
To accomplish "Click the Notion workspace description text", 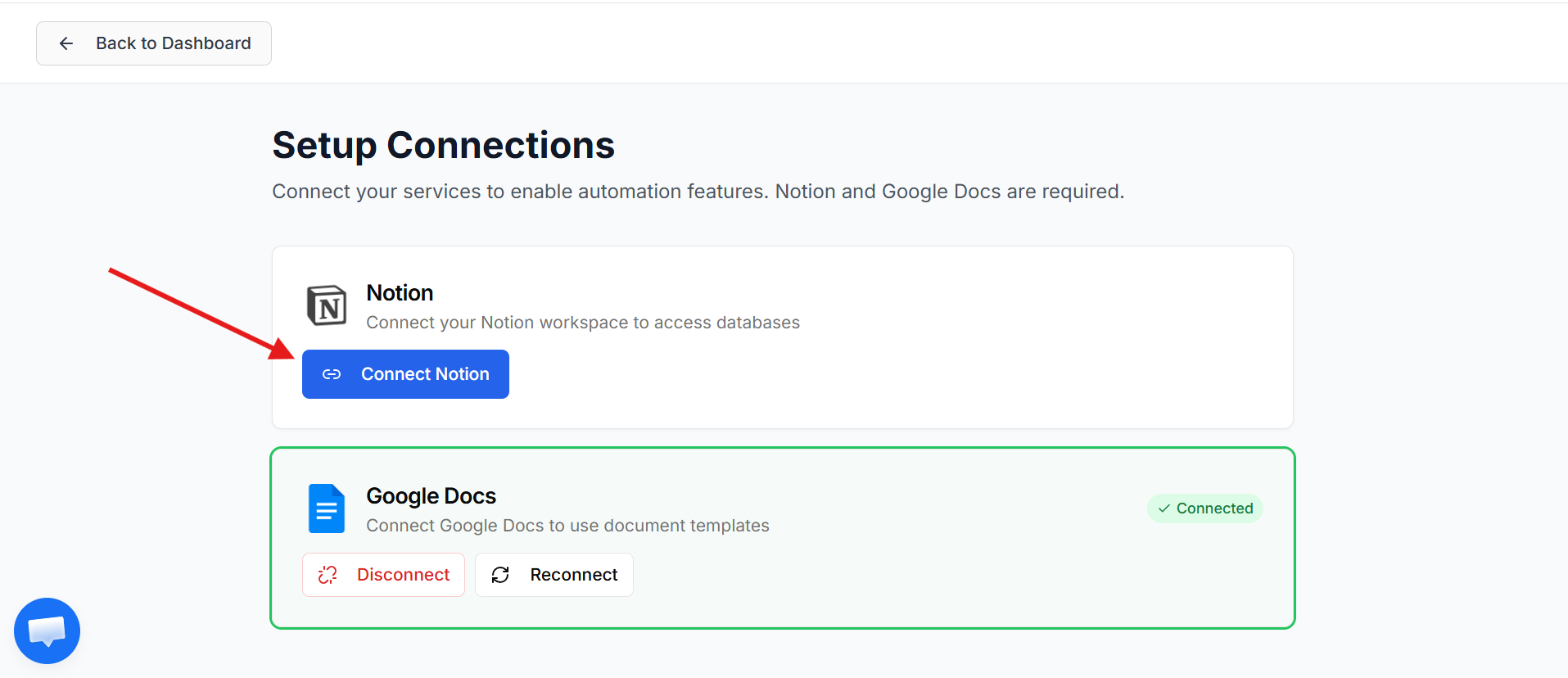I will pos(582,323).
